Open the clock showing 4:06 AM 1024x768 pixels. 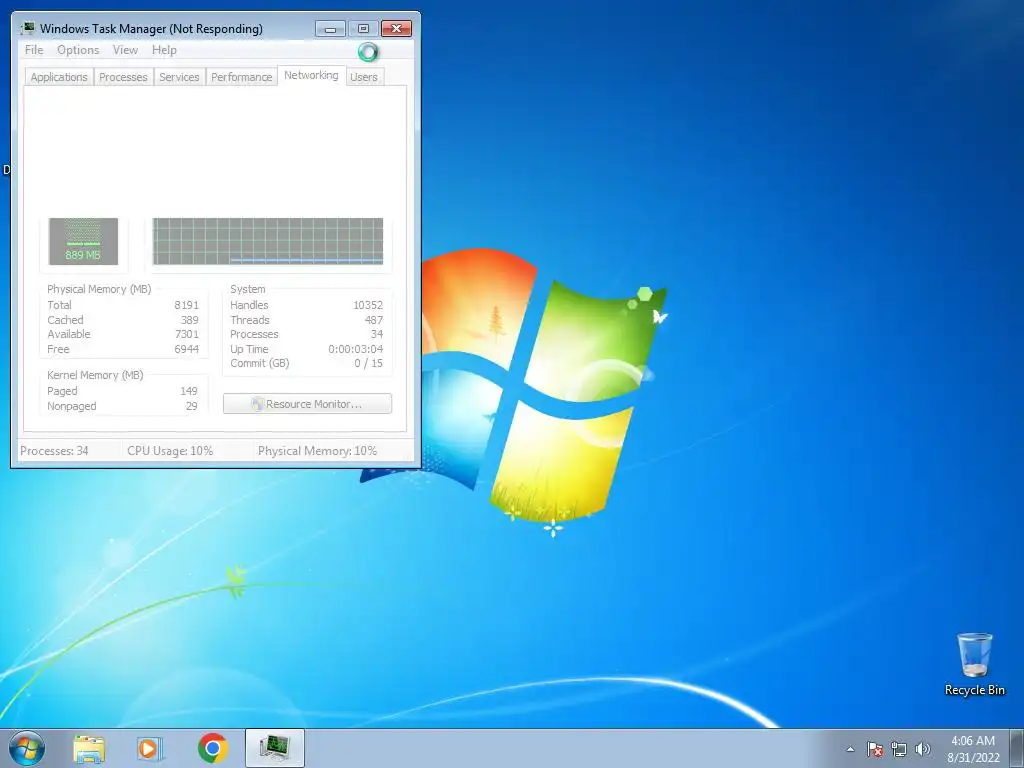tap(973, 741)
